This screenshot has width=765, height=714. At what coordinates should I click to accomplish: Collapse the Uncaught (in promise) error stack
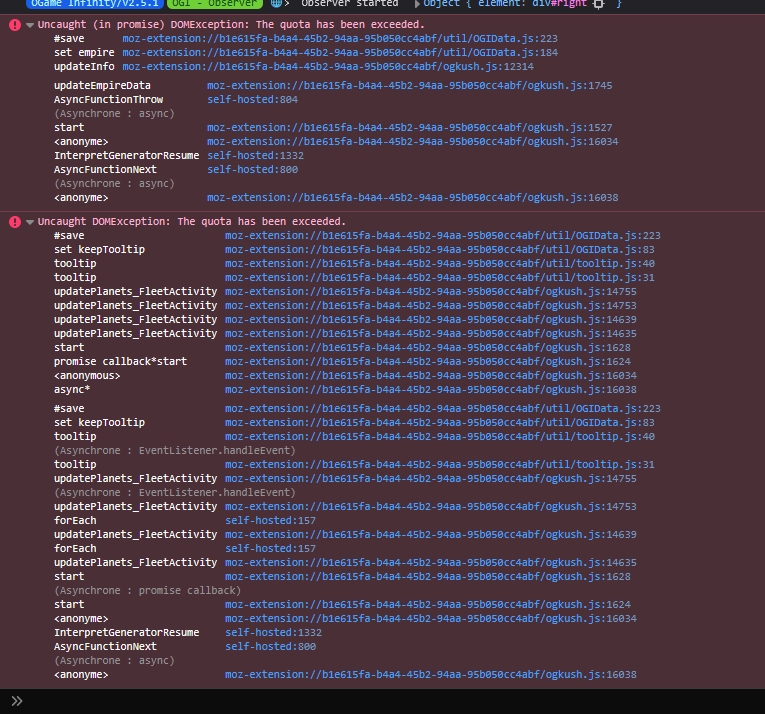click(30, 25)
